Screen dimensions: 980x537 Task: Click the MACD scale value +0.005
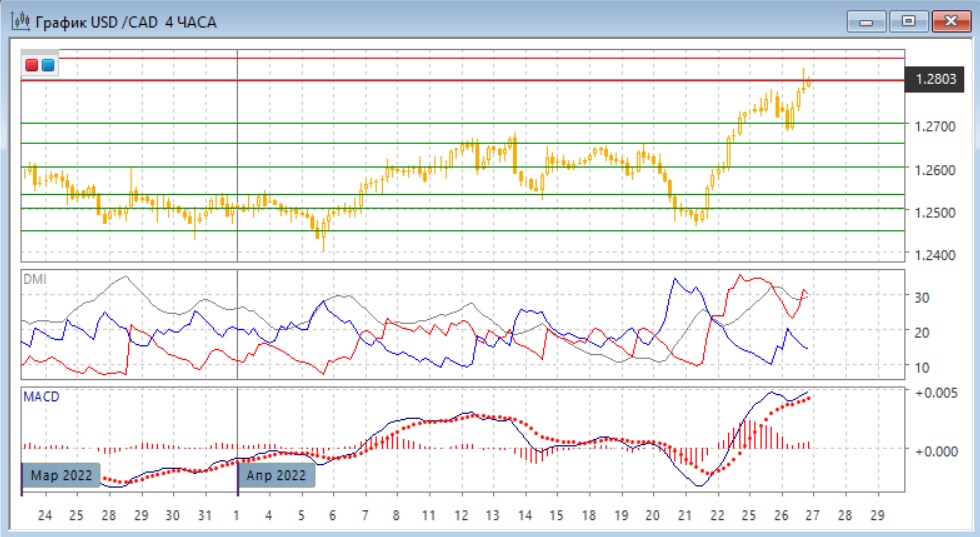tap(935, 392)
